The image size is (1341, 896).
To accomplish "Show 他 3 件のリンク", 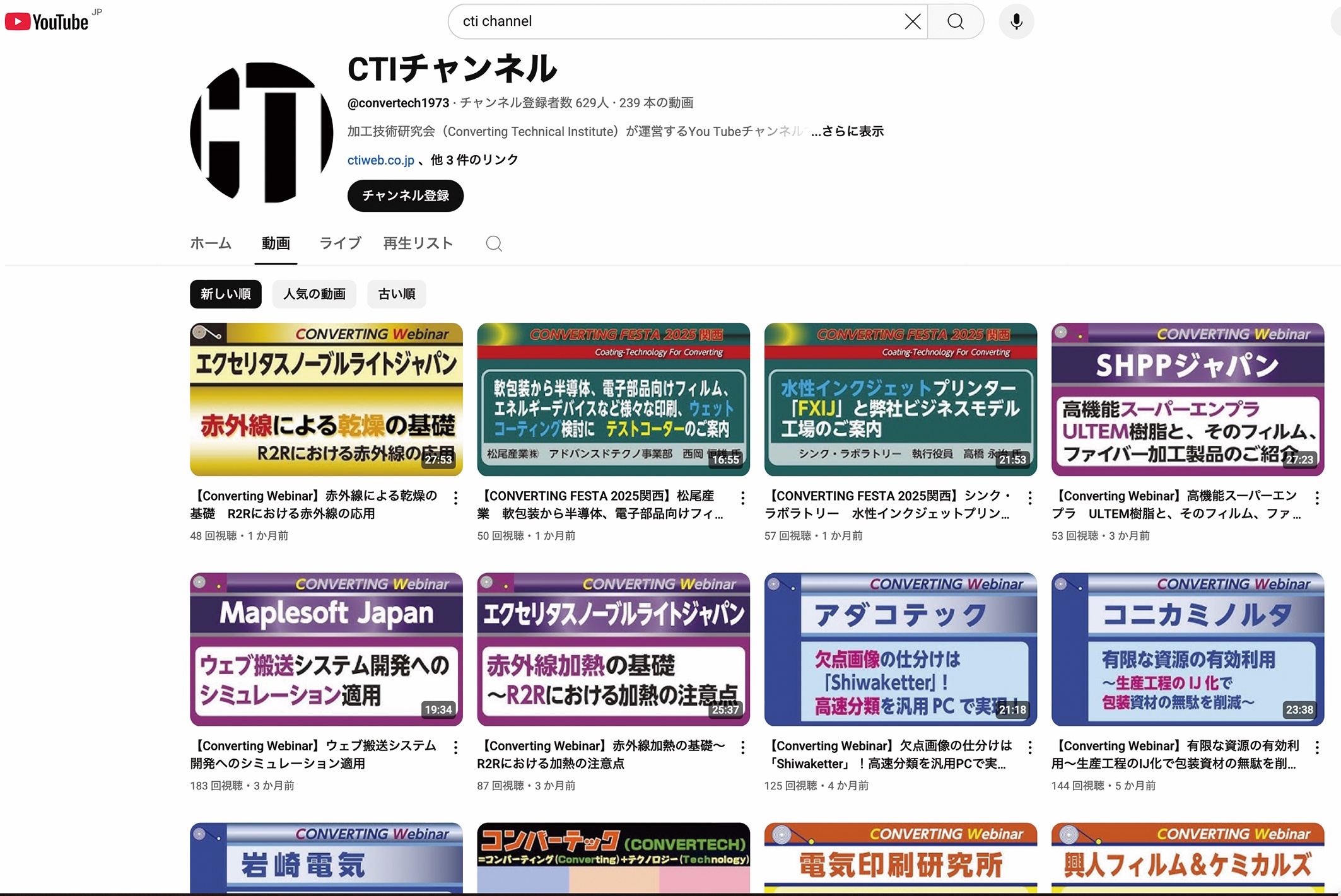I will click(474, 160).
